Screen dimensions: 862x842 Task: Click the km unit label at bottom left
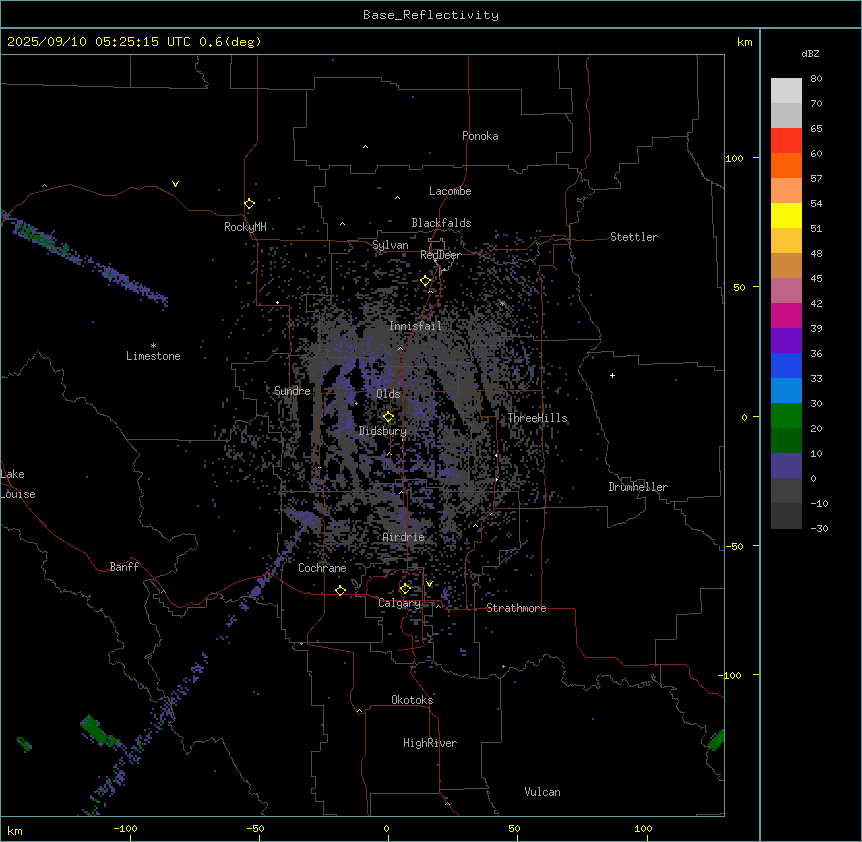click(15, 830)
